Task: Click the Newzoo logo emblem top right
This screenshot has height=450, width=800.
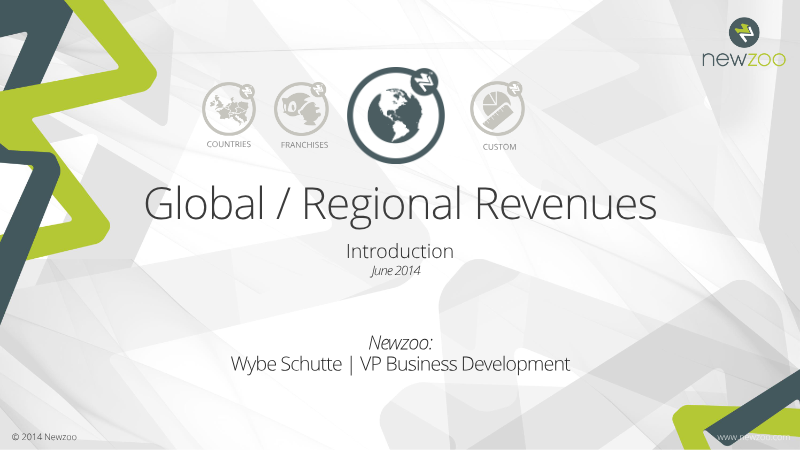Action: pos(744,33)
